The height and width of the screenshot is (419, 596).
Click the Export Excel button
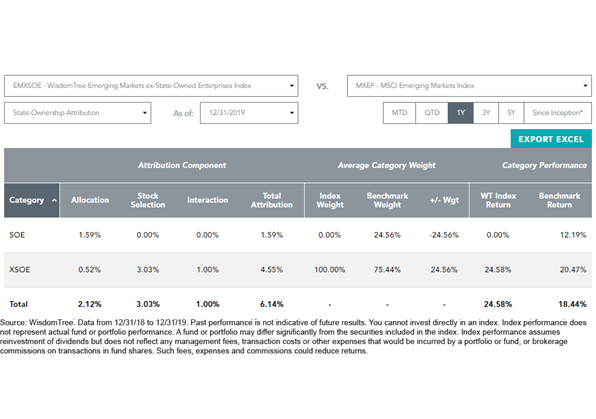pyautogui.click(x=551, y=139)
